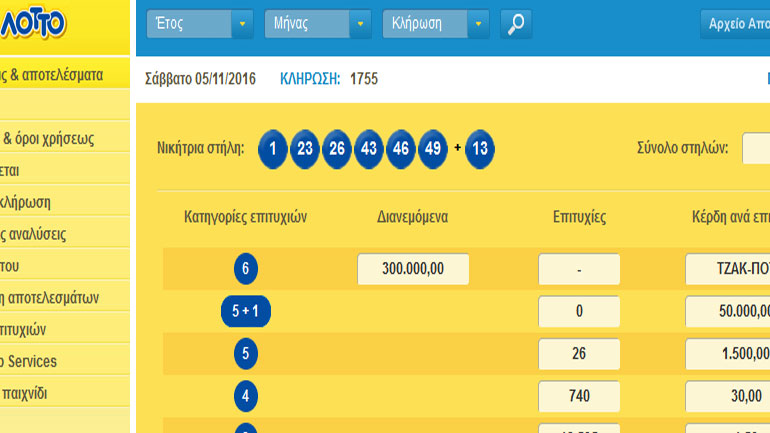The image size is (770, 433).
Task: Click the 50.000,00 winnings field
Action: (x=728, y=311)
